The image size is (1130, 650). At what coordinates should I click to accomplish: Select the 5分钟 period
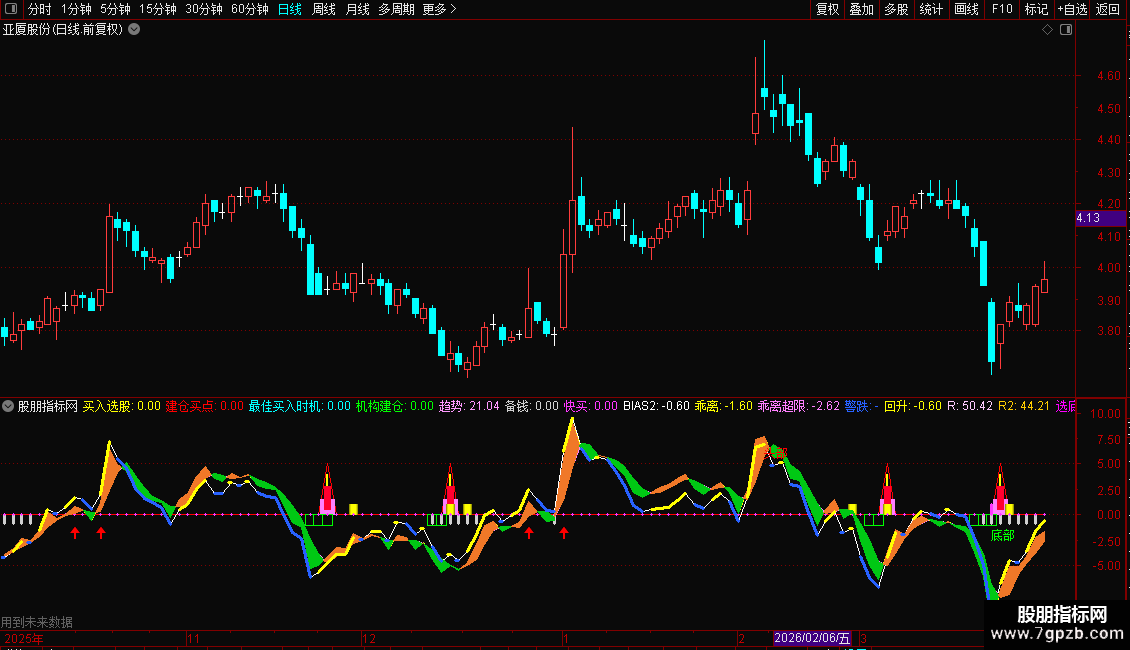(115, 9)
